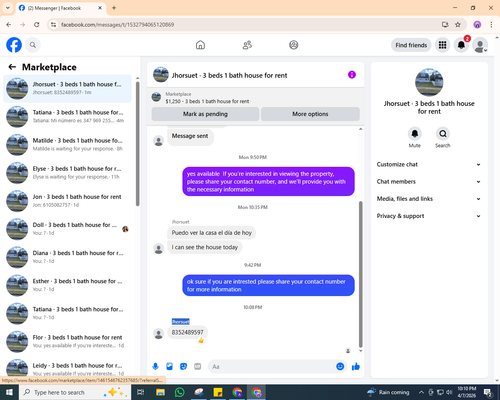Click the conversation list scrollbar

coord(137,143)
